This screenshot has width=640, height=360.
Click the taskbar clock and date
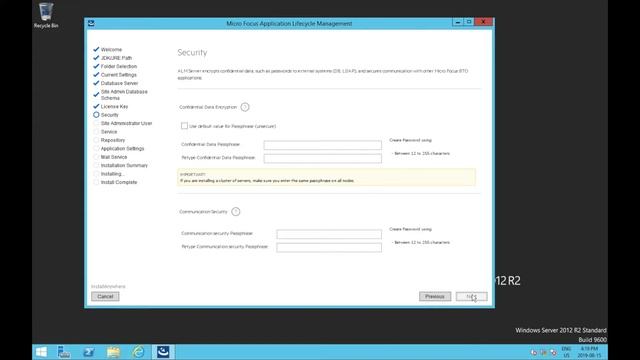click(x=589, y=352)
